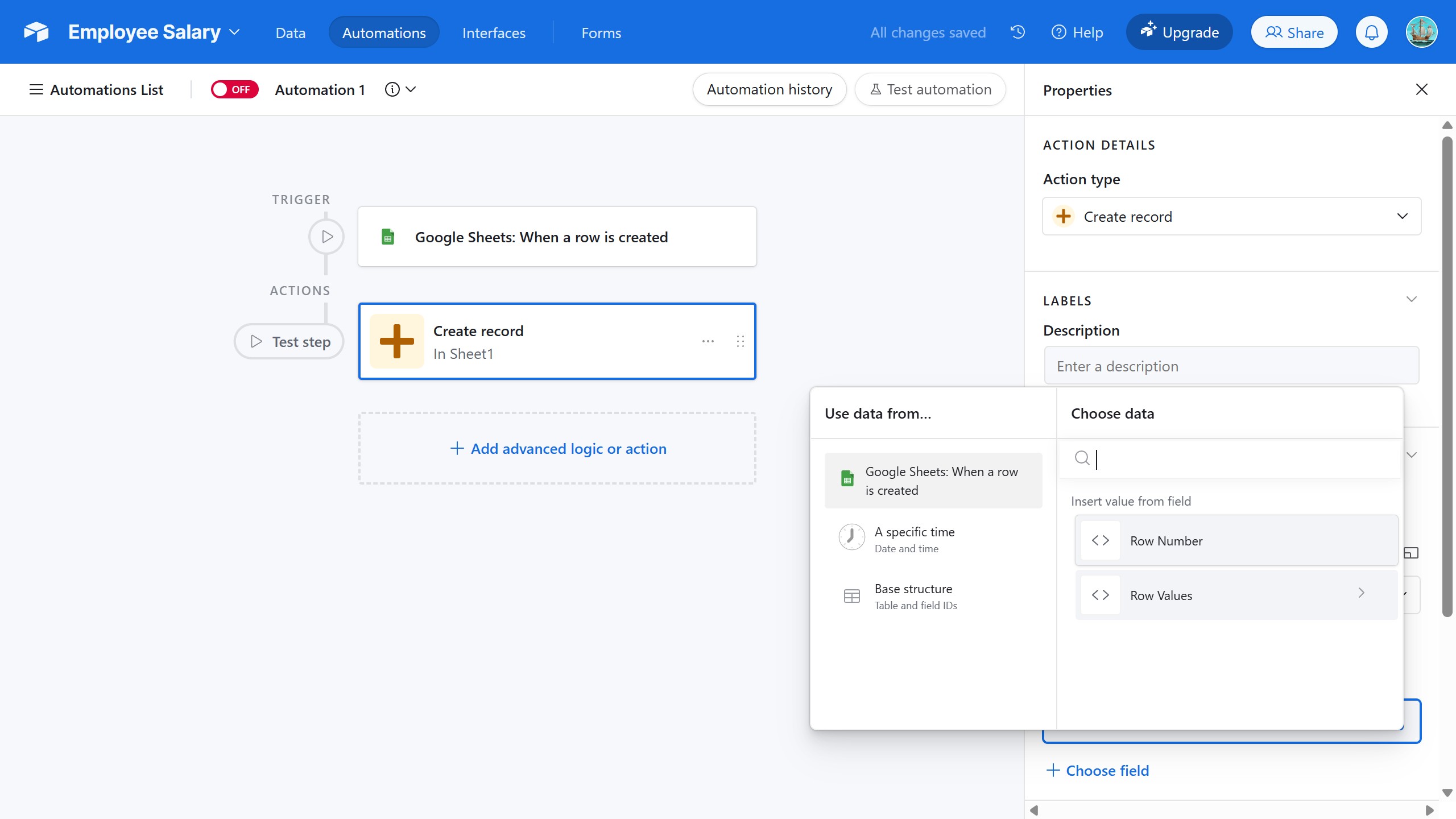
Task: Expand the automation info dropdown
Action: click(401, 89)
